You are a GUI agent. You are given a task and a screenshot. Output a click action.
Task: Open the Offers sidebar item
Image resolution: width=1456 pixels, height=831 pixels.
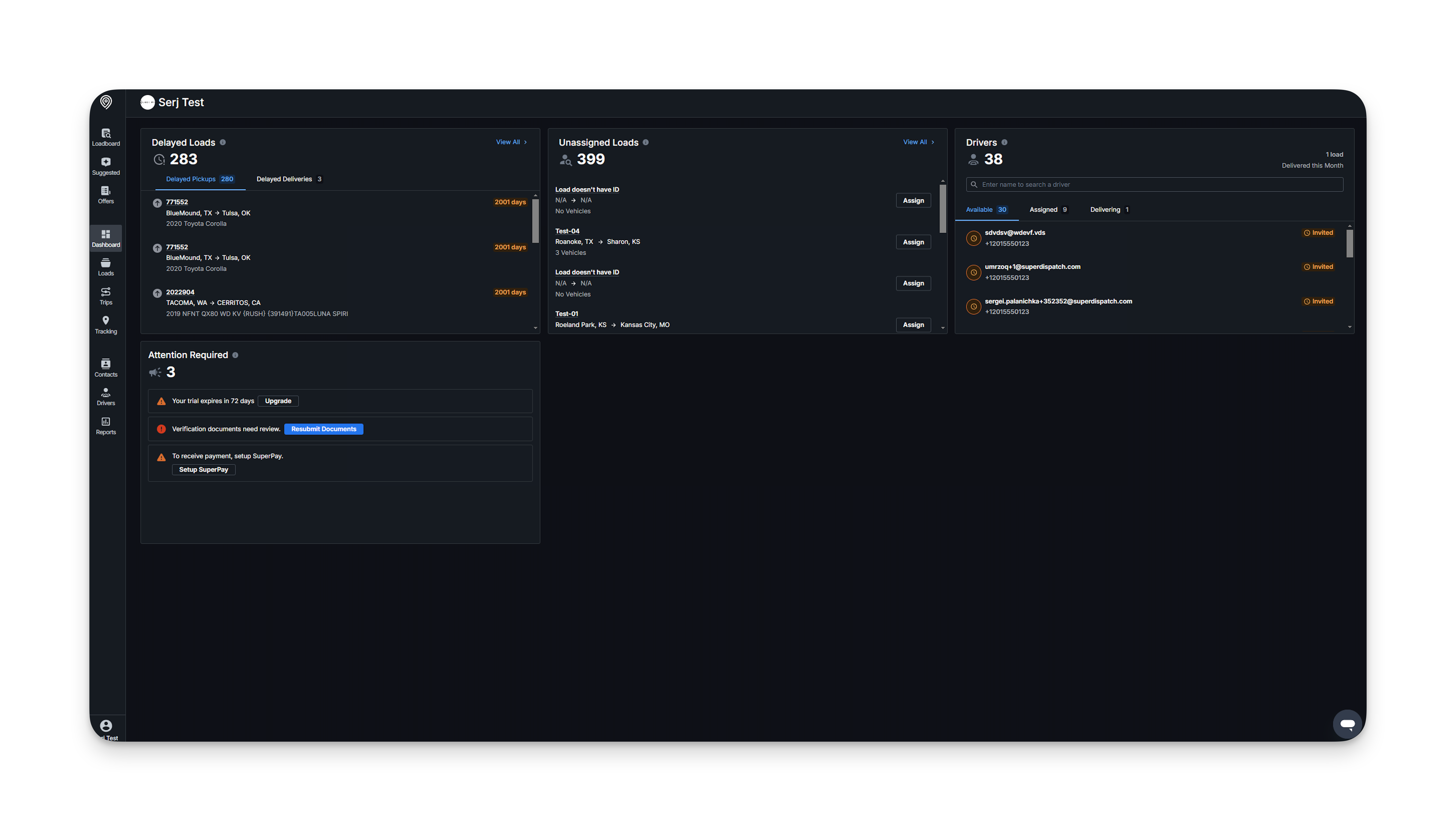[106, 195]
